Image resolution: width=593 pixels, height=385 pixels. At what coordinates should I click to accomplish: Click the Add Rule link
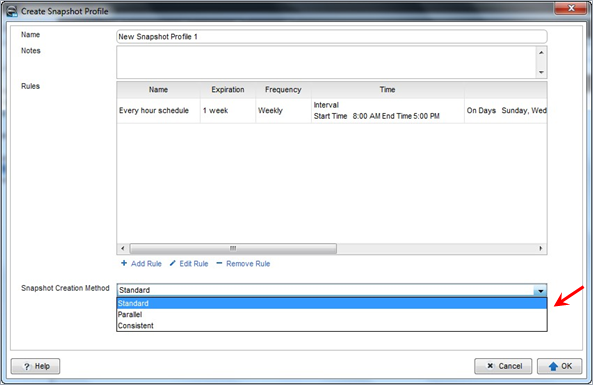click(141, 264)
